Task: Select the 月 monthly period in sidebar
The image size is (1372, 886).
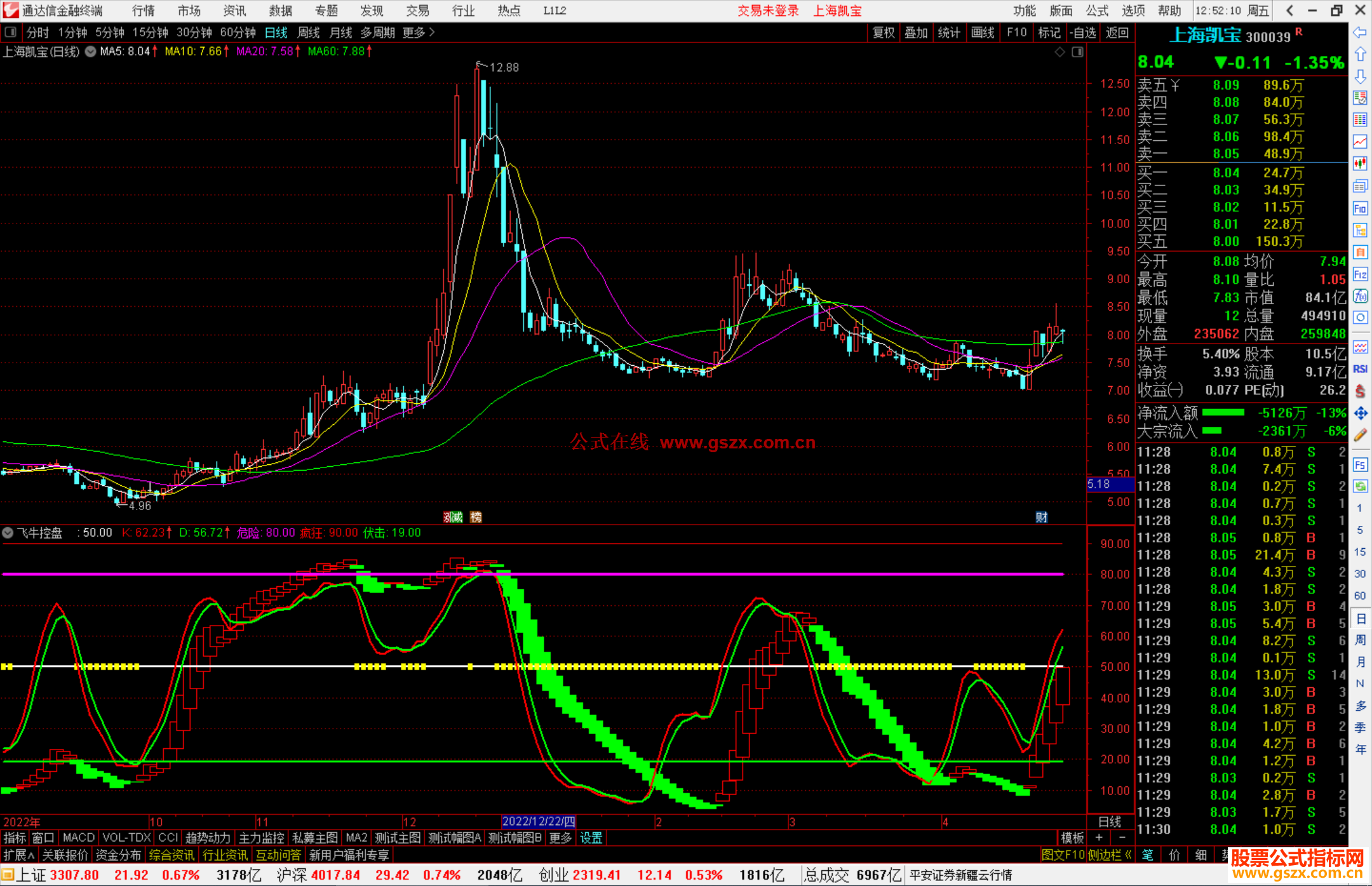Action: point(1360,662)
